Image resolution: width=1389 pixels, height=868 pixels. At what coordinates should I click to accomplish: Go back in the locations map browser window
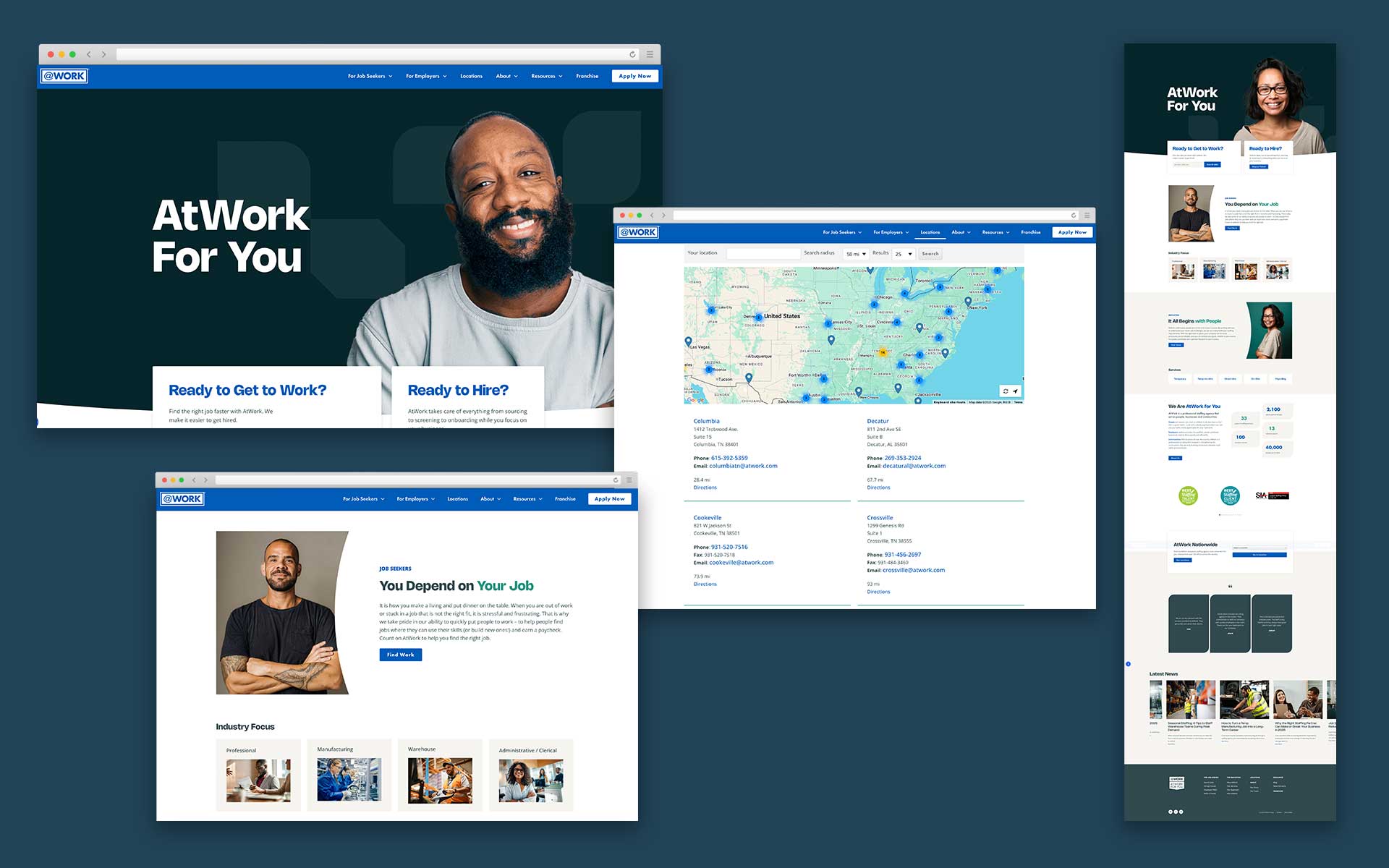coord(652,216)
